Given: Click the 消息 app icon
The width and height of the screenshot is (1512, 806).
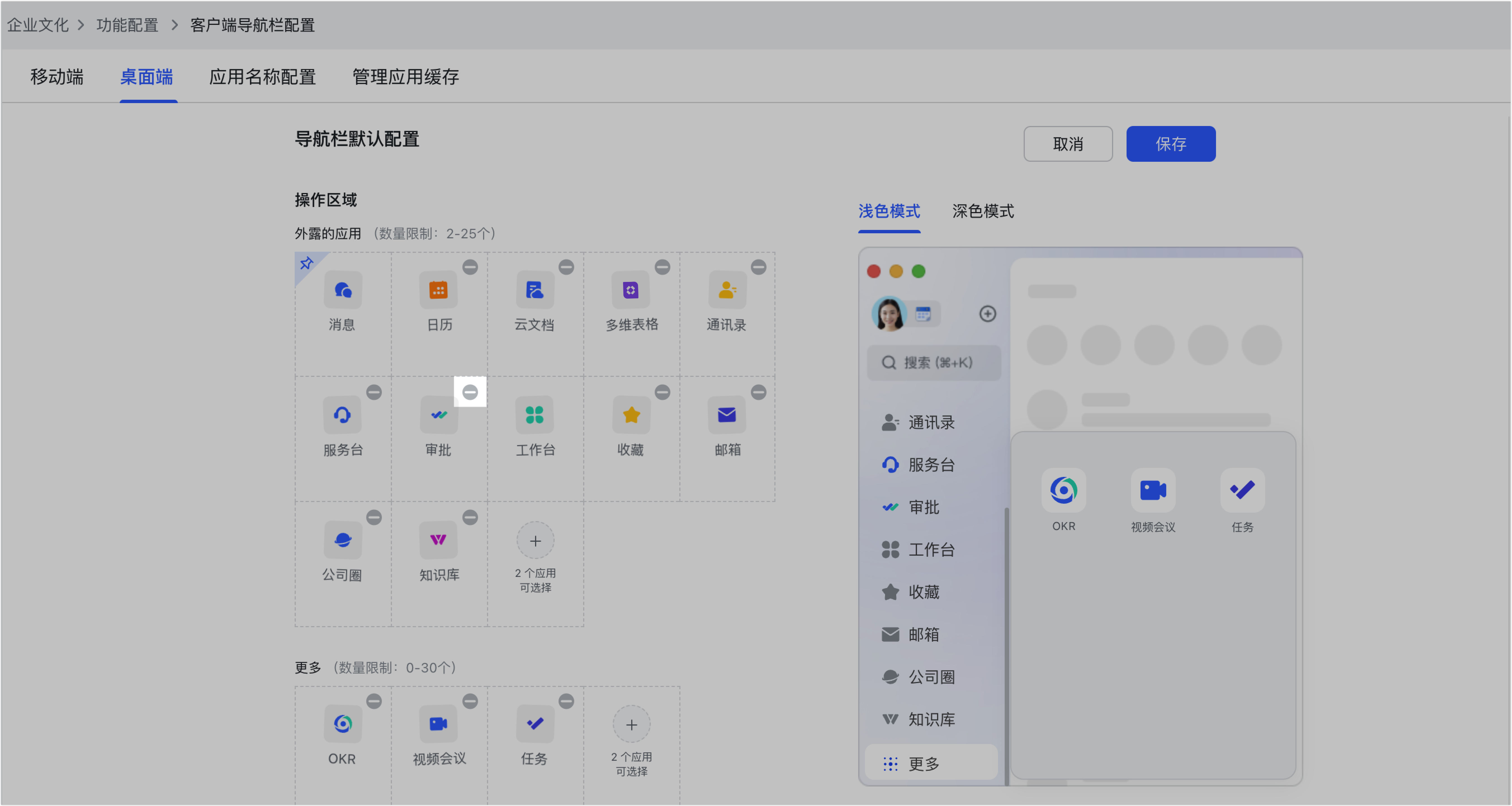Looking at the screenshot, I should tap(343, 290).
